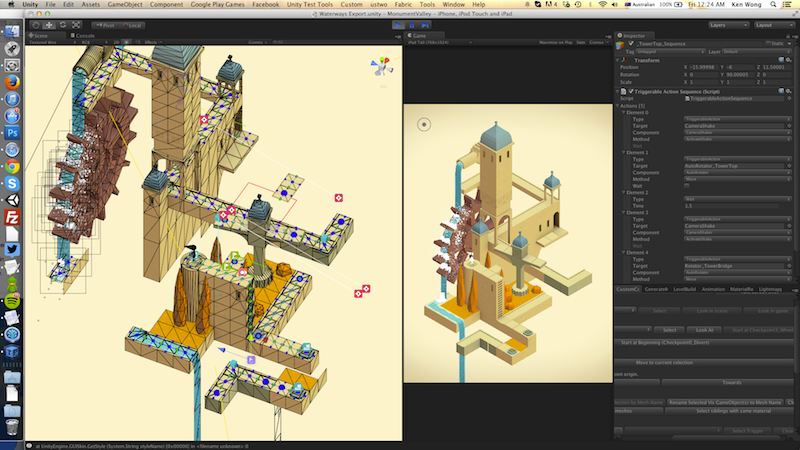Click Move to current selection button
Image resolution: width=800 pixels, height=450 pixels.
[704, 363]
